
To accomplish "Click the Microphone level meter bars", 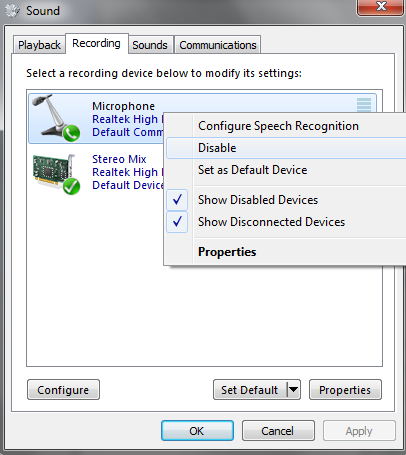I will (364, 105).
